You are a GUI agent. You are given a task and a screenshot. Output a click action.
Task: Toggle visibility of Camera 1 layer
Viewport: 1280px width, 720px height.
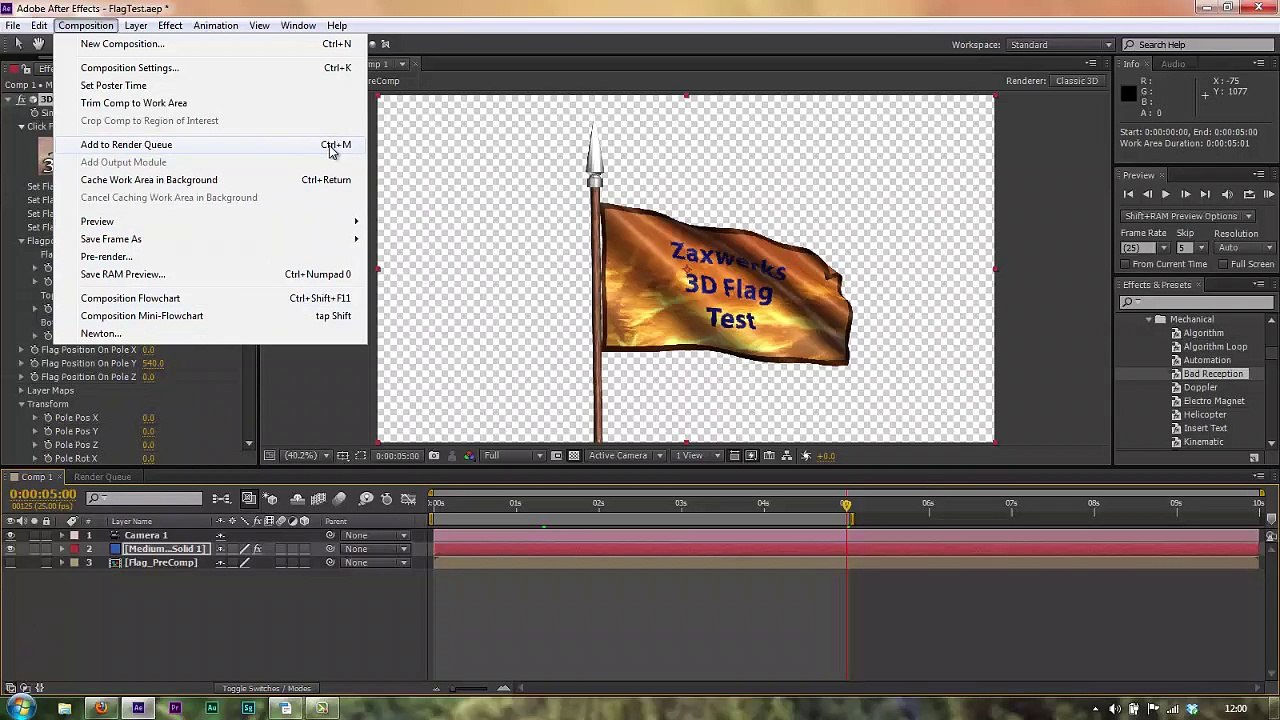[10, 535]
